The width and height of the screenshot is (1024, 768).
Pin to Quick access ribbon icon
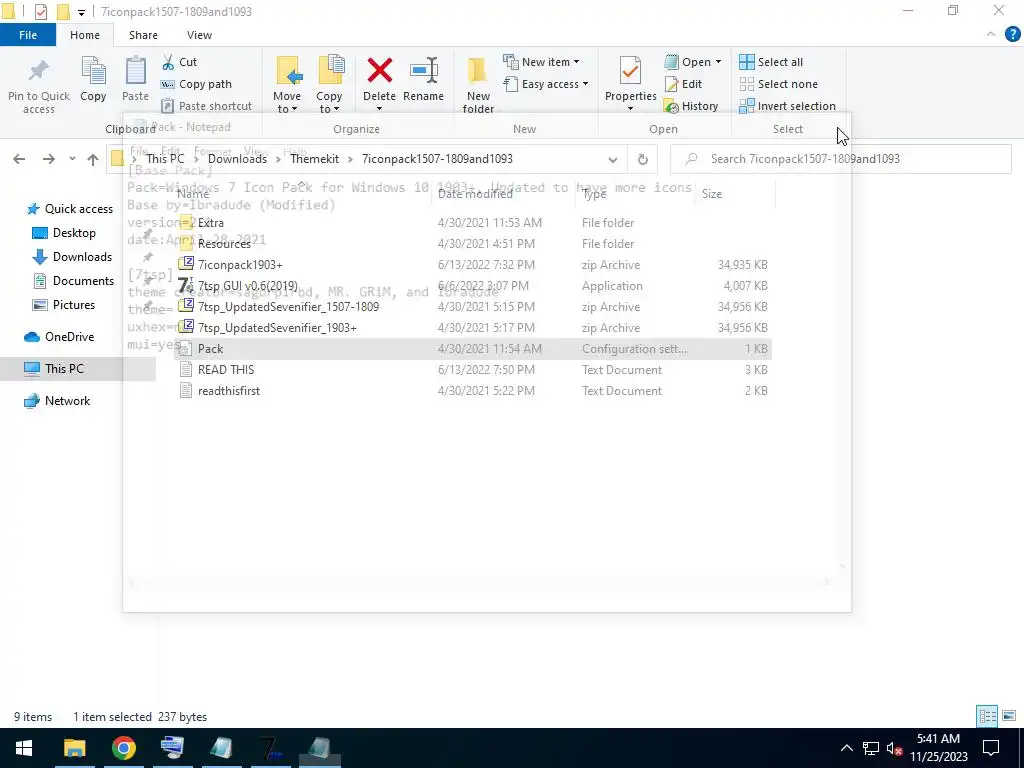(39, 86)
